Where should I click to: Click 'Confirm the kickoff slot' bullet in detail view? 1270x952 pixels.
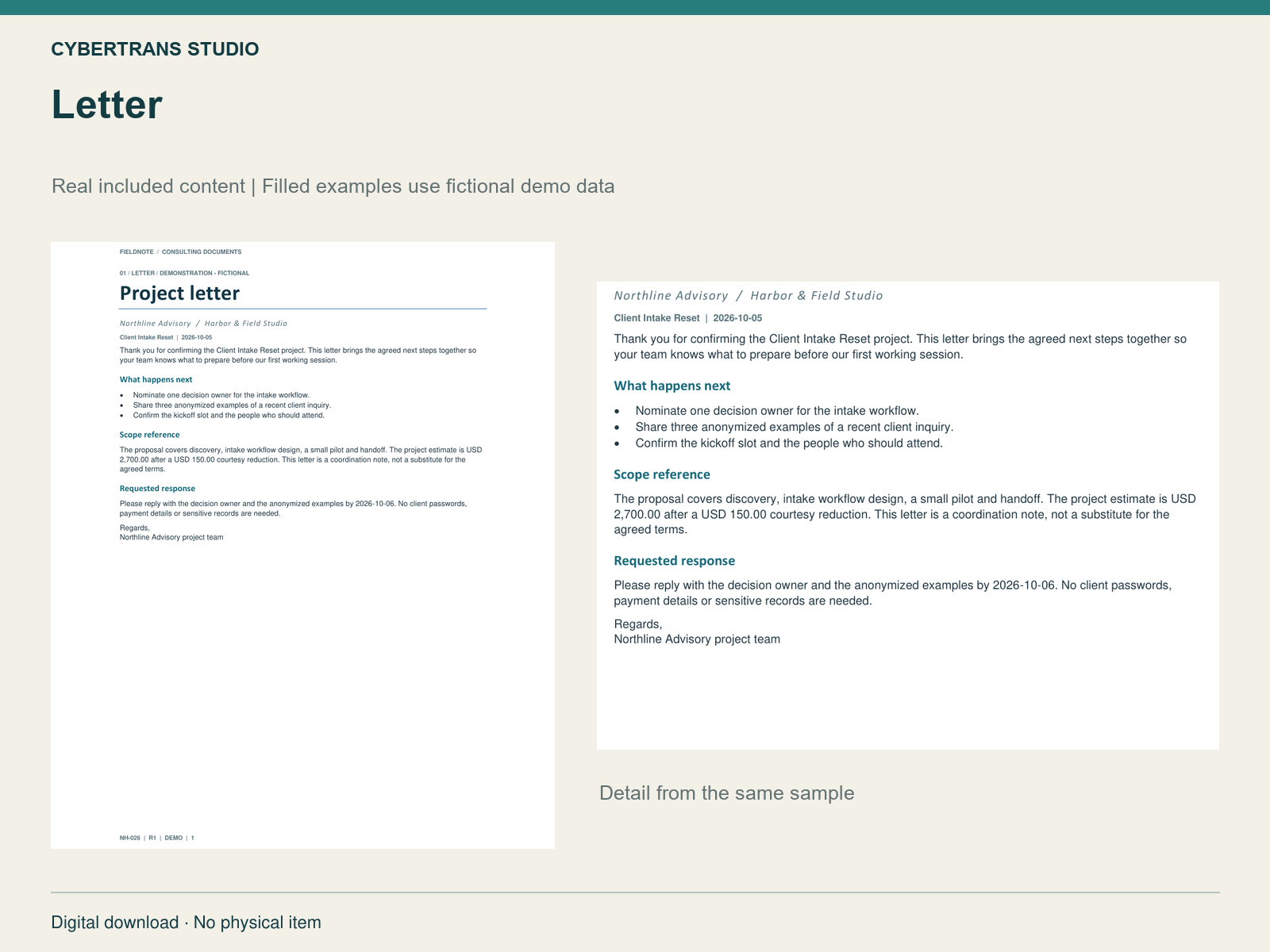pyautogui.click(x=789, y=443)
